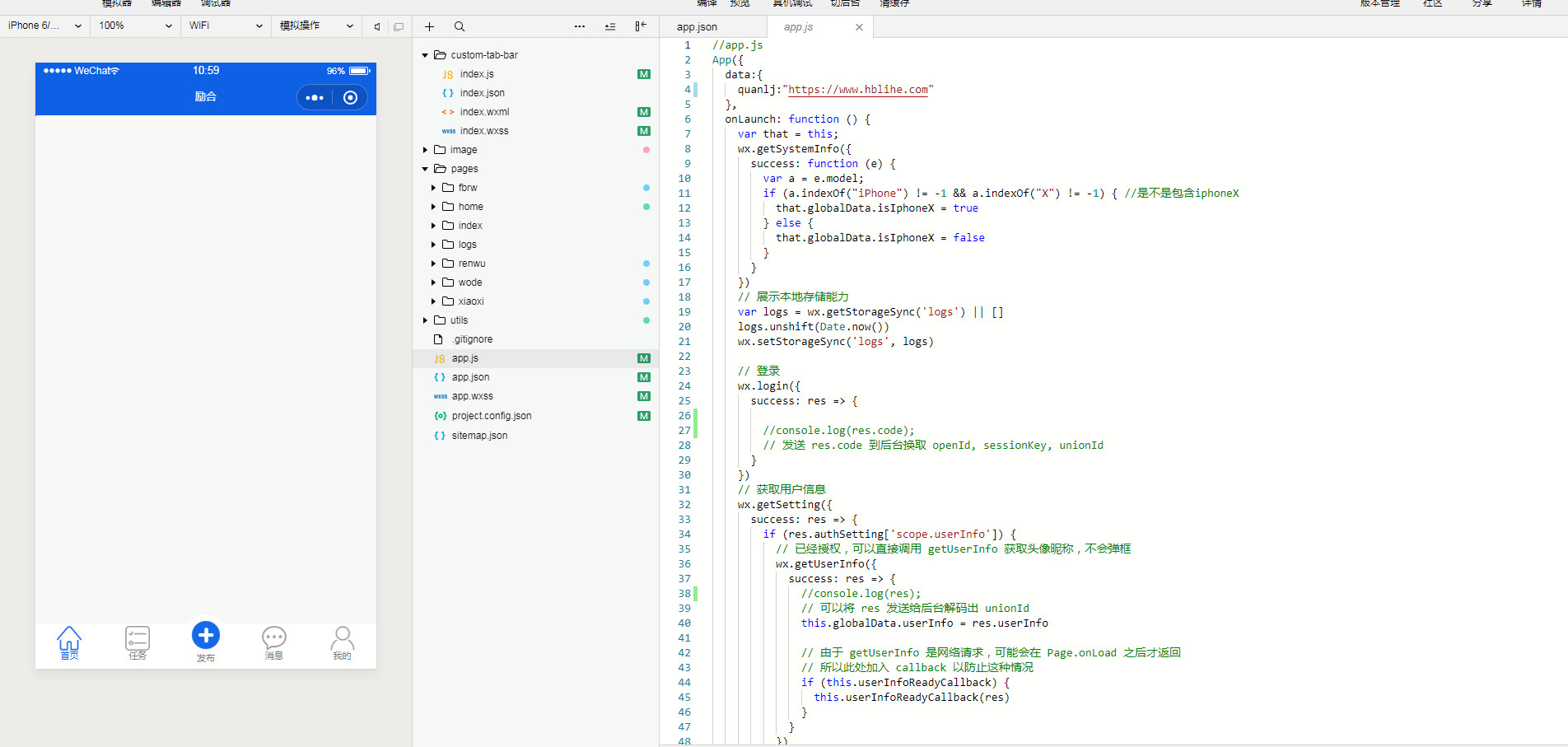This screenshot has width=1568, height=747.
Task: Click the collapse-all icon in file tree toolbar
Action: click(610, 26)
